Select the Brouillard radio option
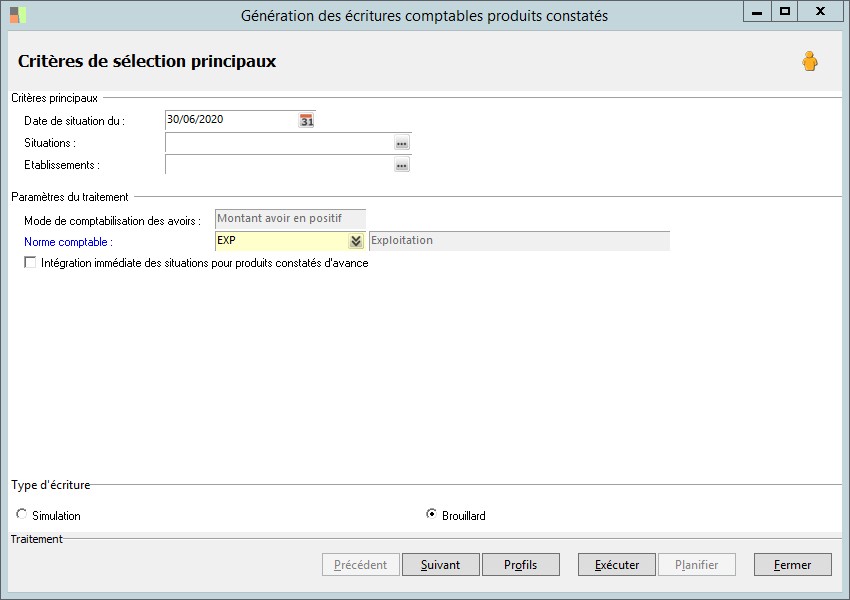The width and height of the screenshot is (850, 600). click(x=432, y=515)
